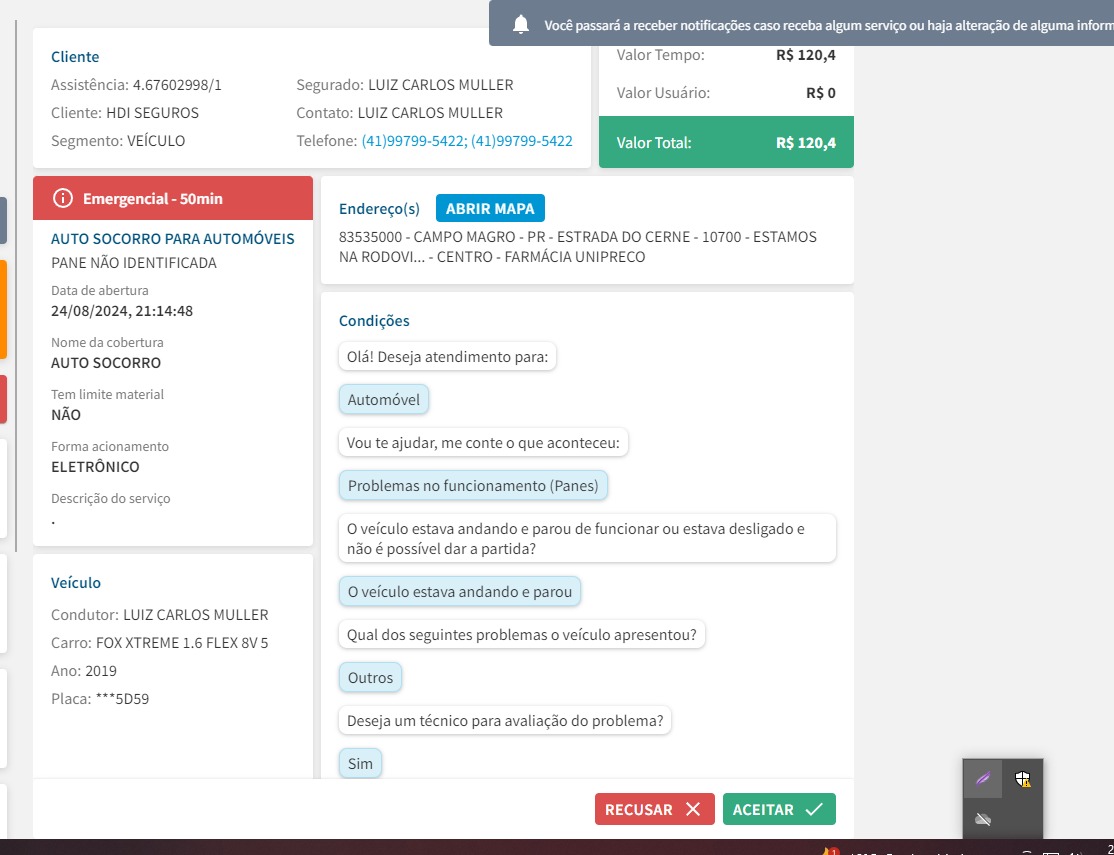
Task: Click the 'não é possível dar a partida?' question bubble
Action: coord(587,539)
